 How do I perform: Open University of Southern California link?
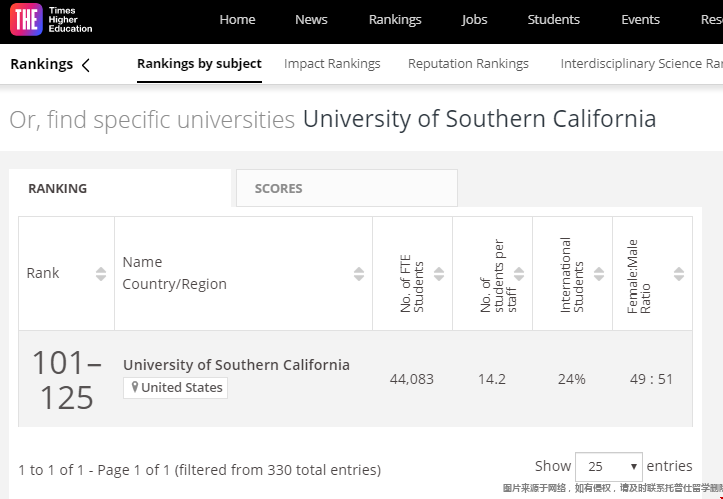tap(236, 365)
